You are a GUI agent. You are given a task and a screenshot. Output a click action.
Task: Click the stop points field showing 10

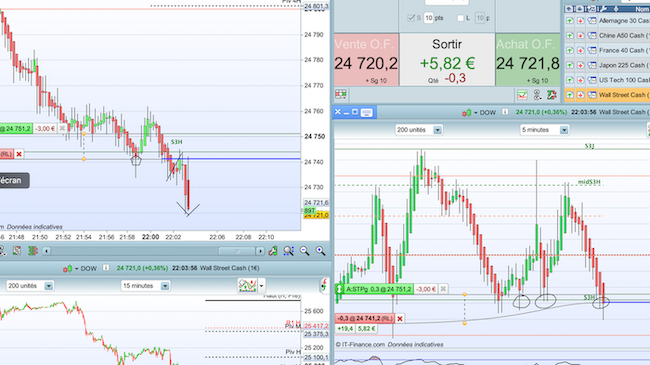pyautogui.click(x=429, y=18)
